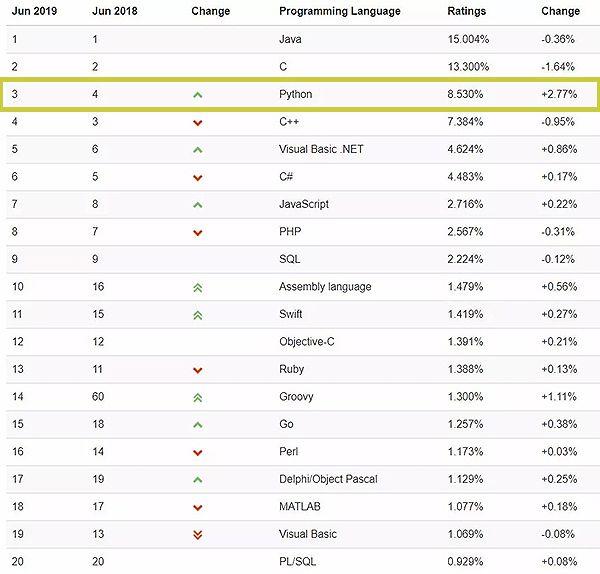The width and height of the screenshot is (600, 574).
Task: Click the red down arrow beside C++
Action: point(197,123)
